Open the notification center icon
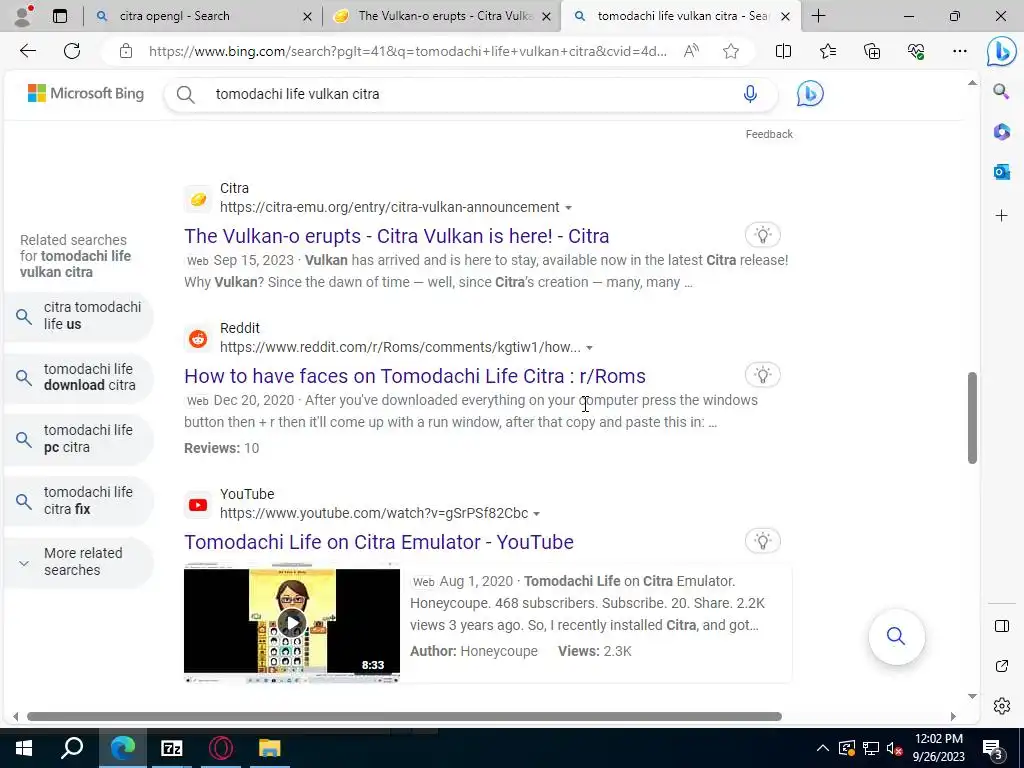Screen dimensions: 1024x768 [x=993, y=748]
